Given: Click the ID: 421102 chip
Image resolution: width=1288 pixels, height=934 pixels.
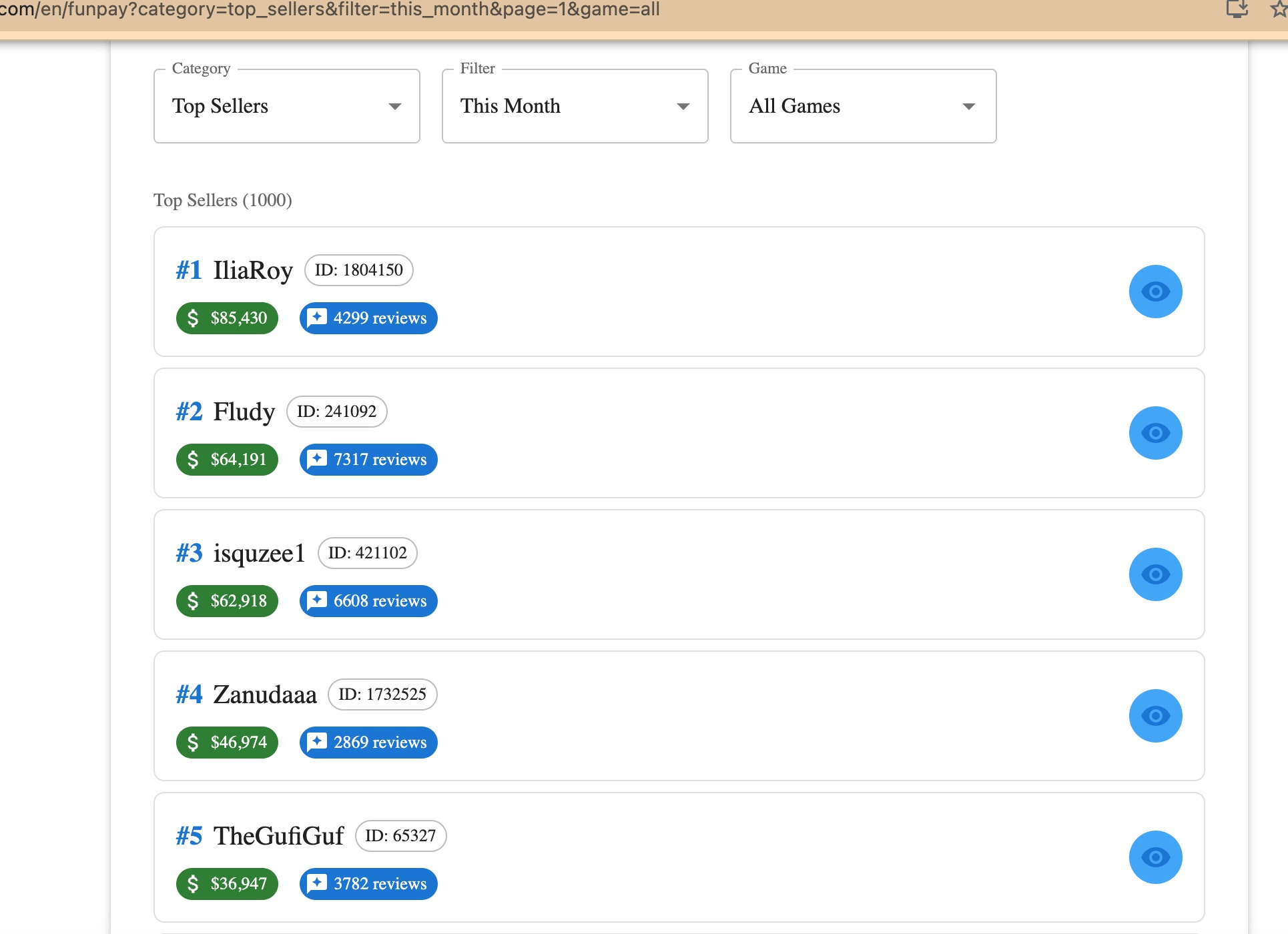Looking at the screenshot, I should tap(368, 553).
